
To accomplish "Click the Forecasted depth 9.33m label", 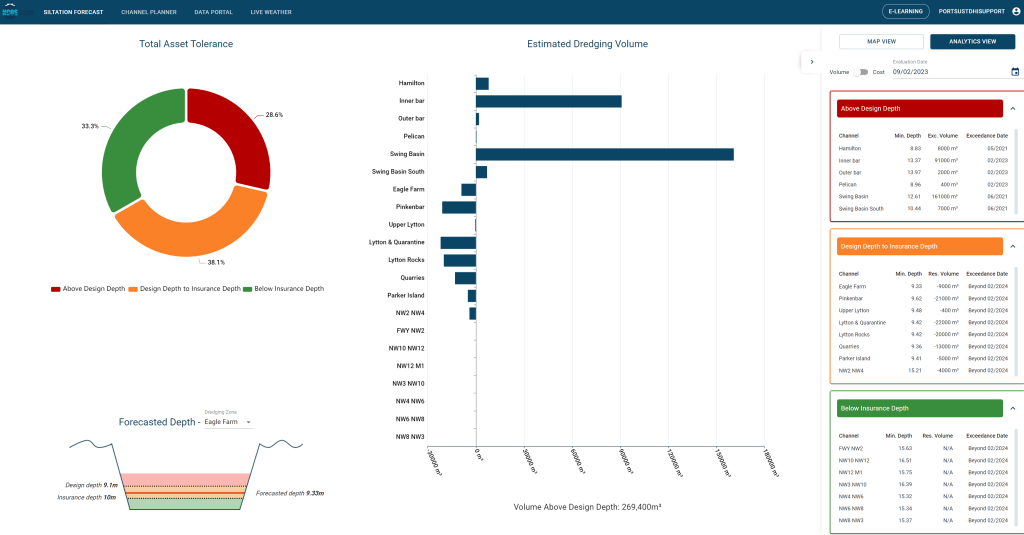I will pyautogui.click(x=290, y=493).
